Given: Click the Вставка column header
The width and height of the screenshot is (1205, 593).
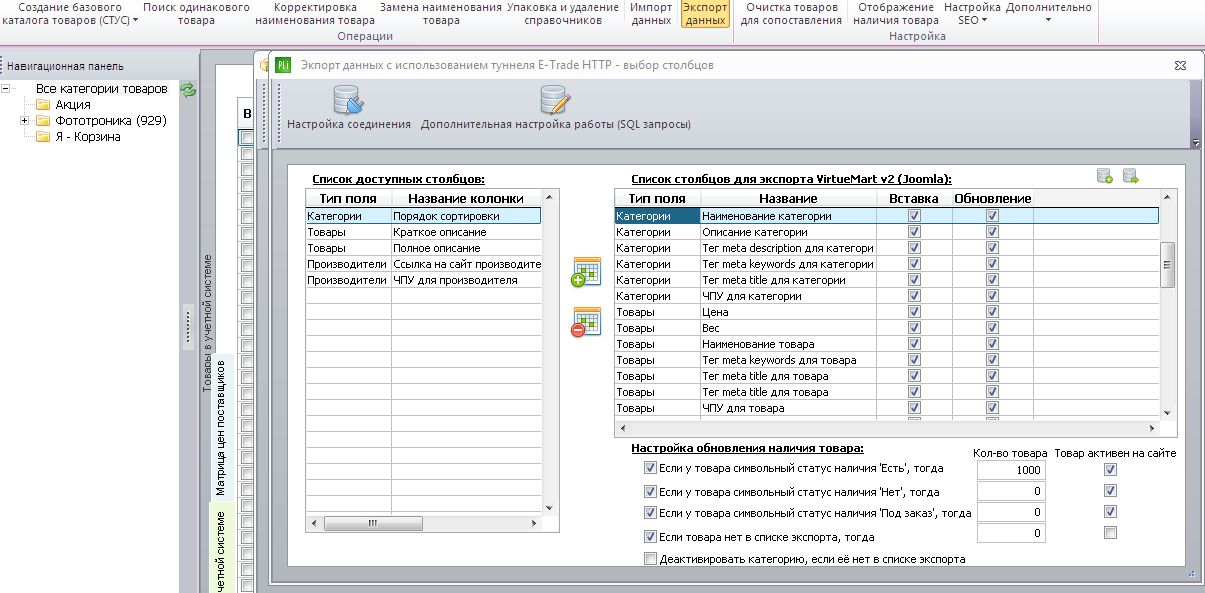Looking at the screenshot, I should [914, 199].
